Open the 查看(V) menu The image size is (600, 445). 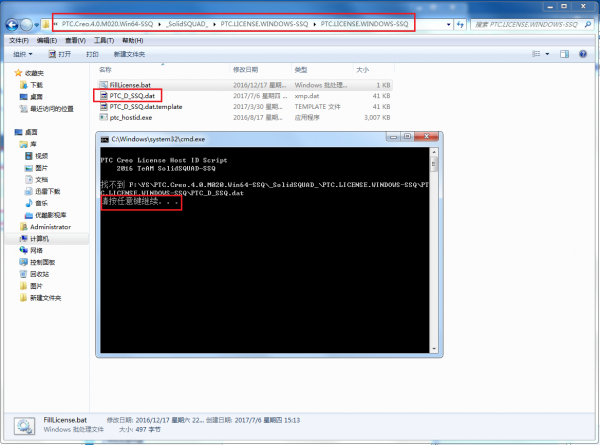pyautogui.click(x=75, y=41)
